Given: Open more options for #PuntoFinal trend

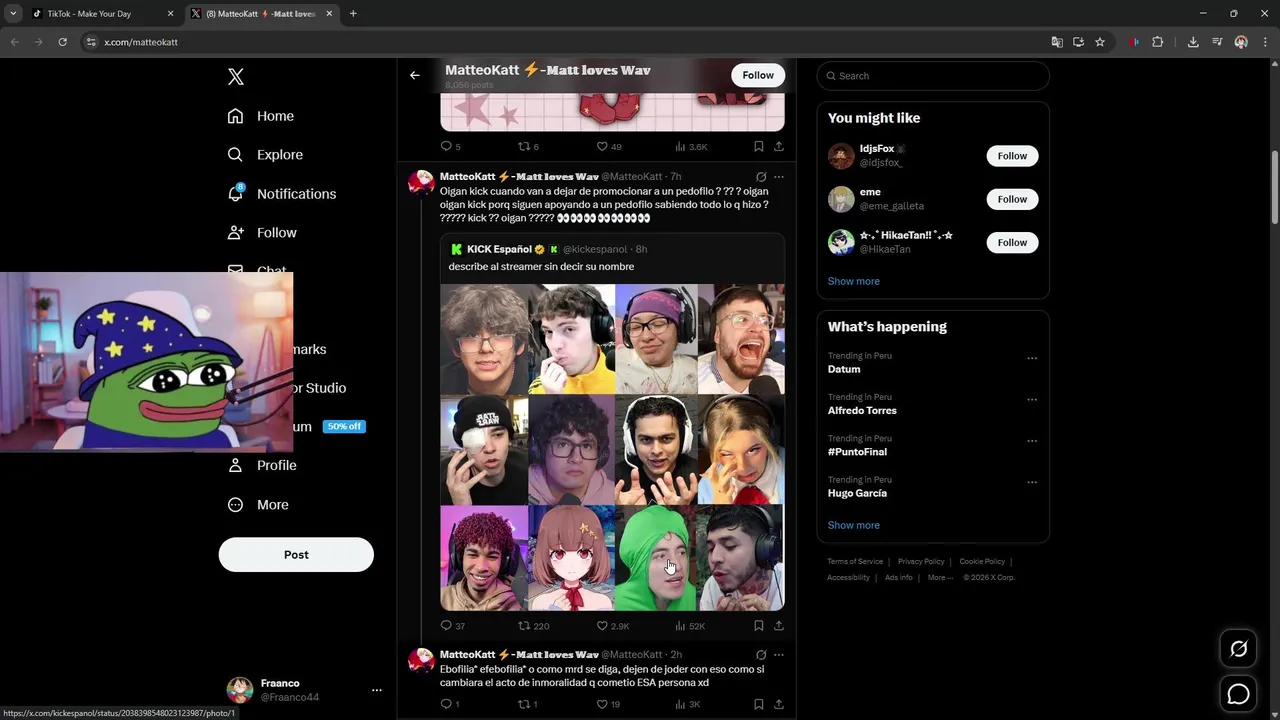Looking at the screenshot, I should click(1032, 441).
